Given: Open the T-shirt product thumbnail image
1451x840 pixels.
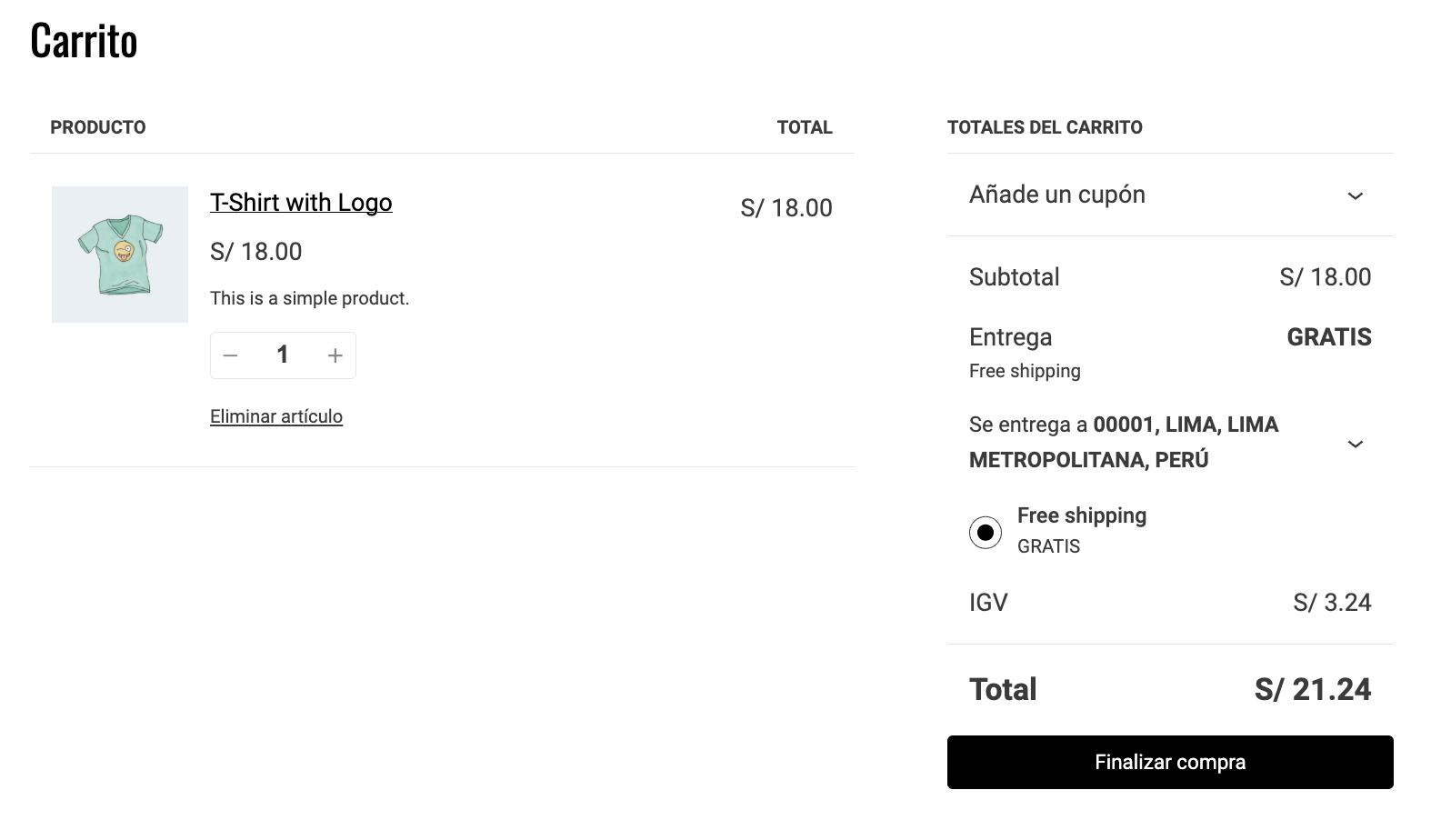Looking at the screenshot, I should (x=120, y=255).
